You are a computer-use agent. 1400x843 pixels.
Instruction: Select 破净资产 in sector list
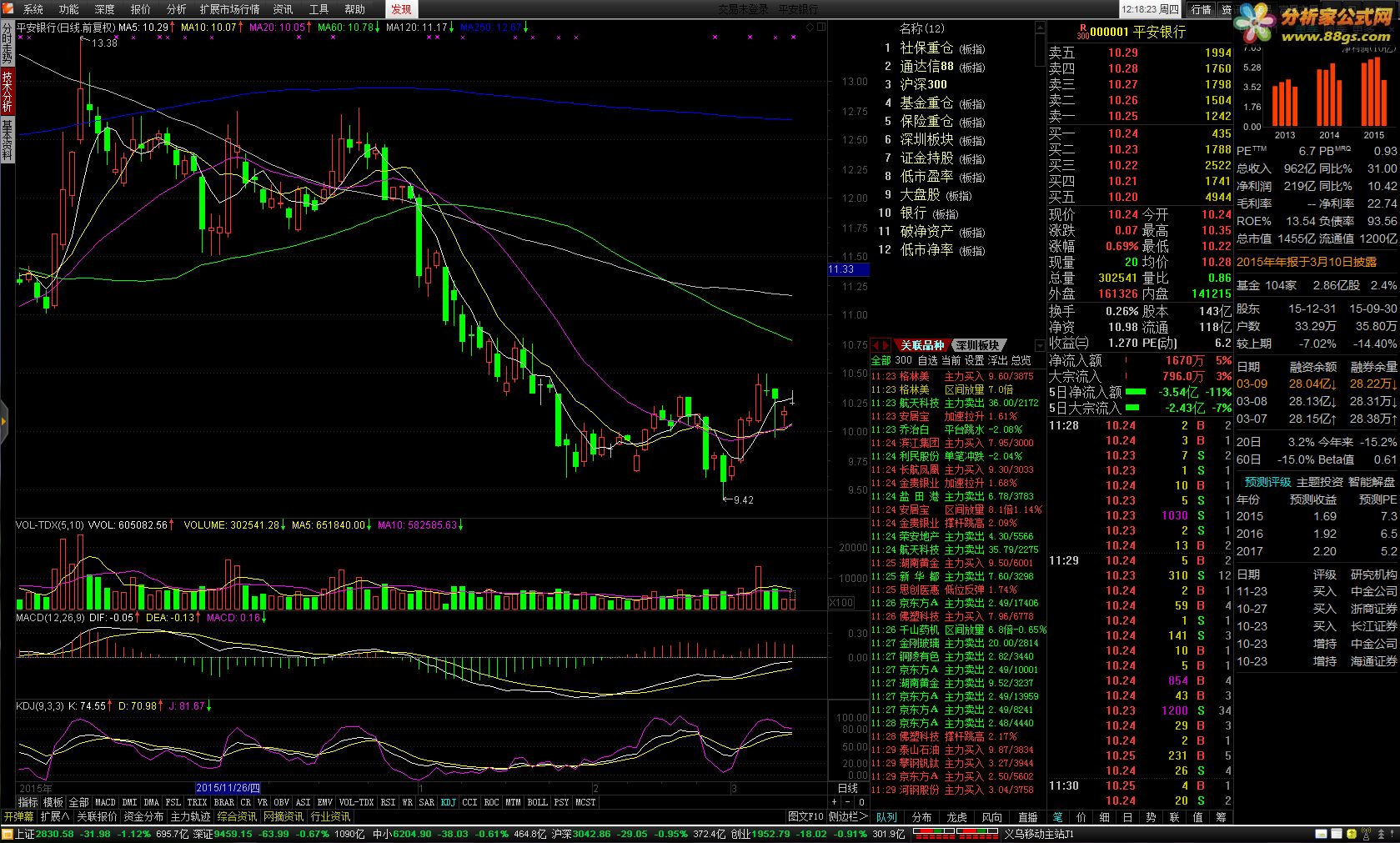pos(926,231)
